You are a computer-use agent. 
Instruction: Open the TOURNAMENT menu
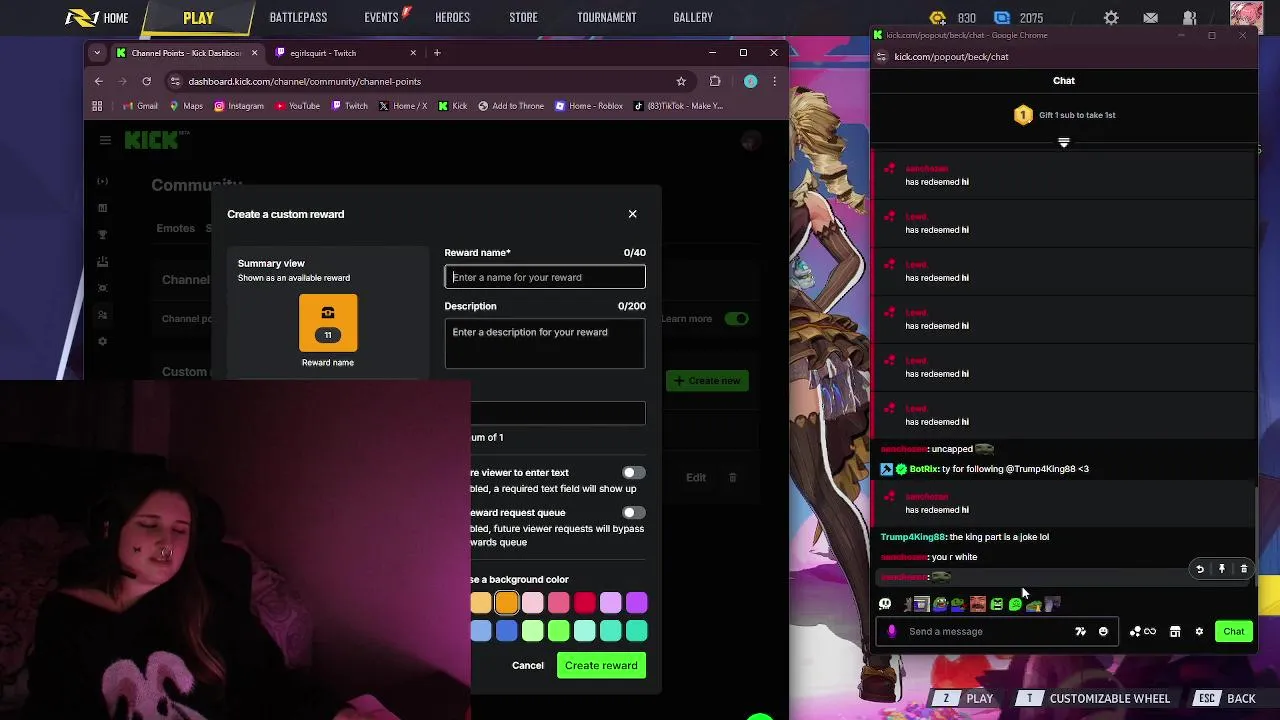click(606, 18)
